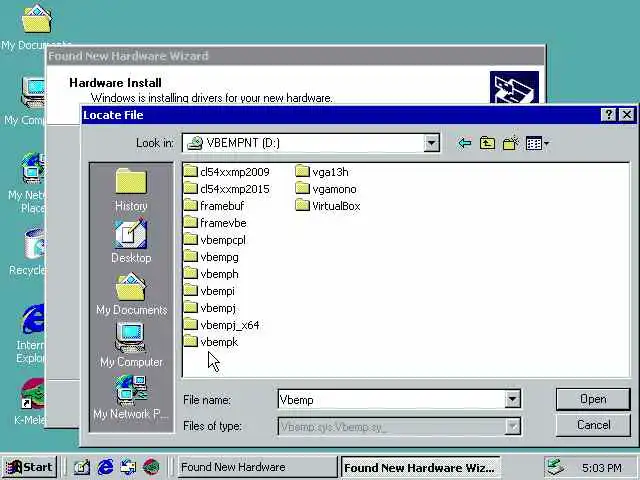Select the VirtualBox folder
The width and height of the screenshot is (640, 480).
click(x=328, y=206)
